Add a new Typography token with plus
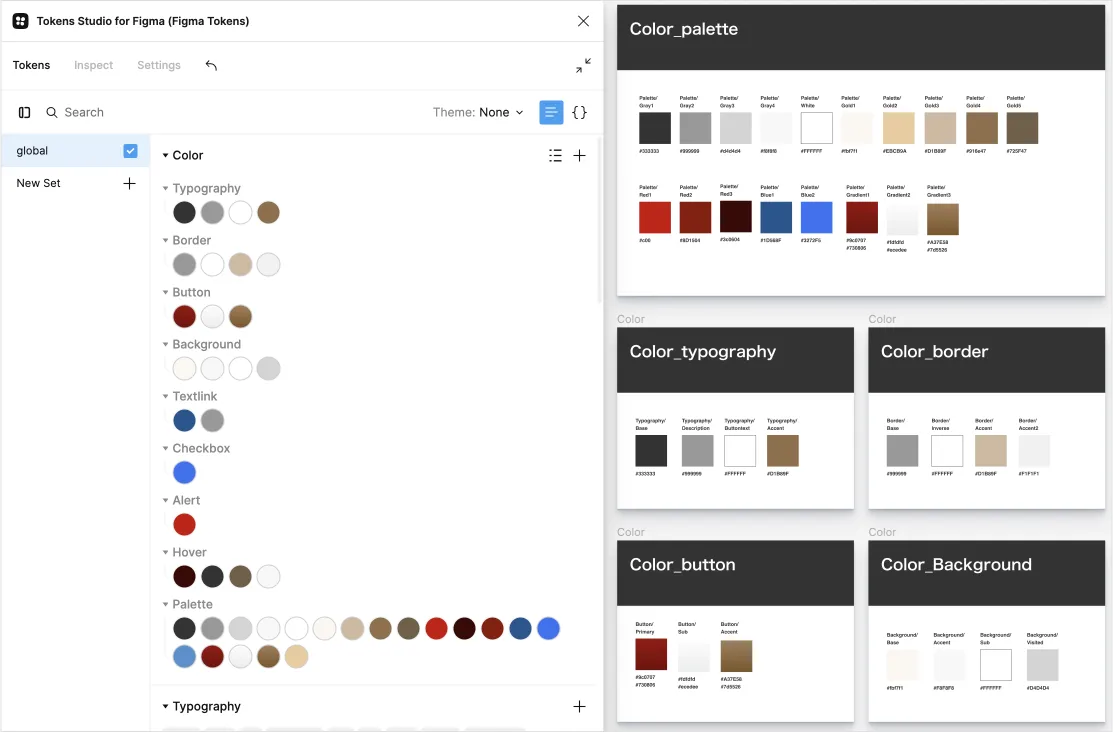The width and height of the screenshot is (1113, 732). (579, 706)
